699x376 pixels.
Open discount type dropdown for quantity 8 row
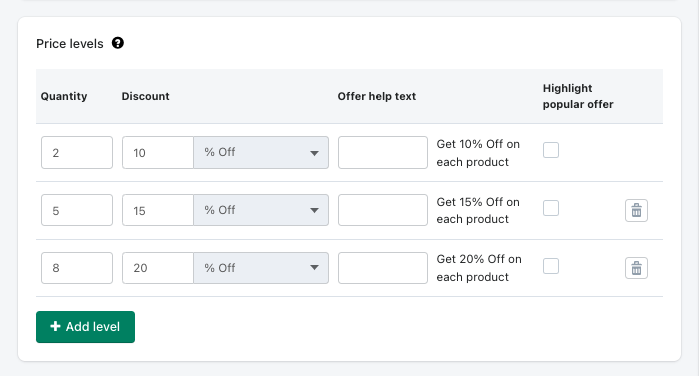(261, 268)
